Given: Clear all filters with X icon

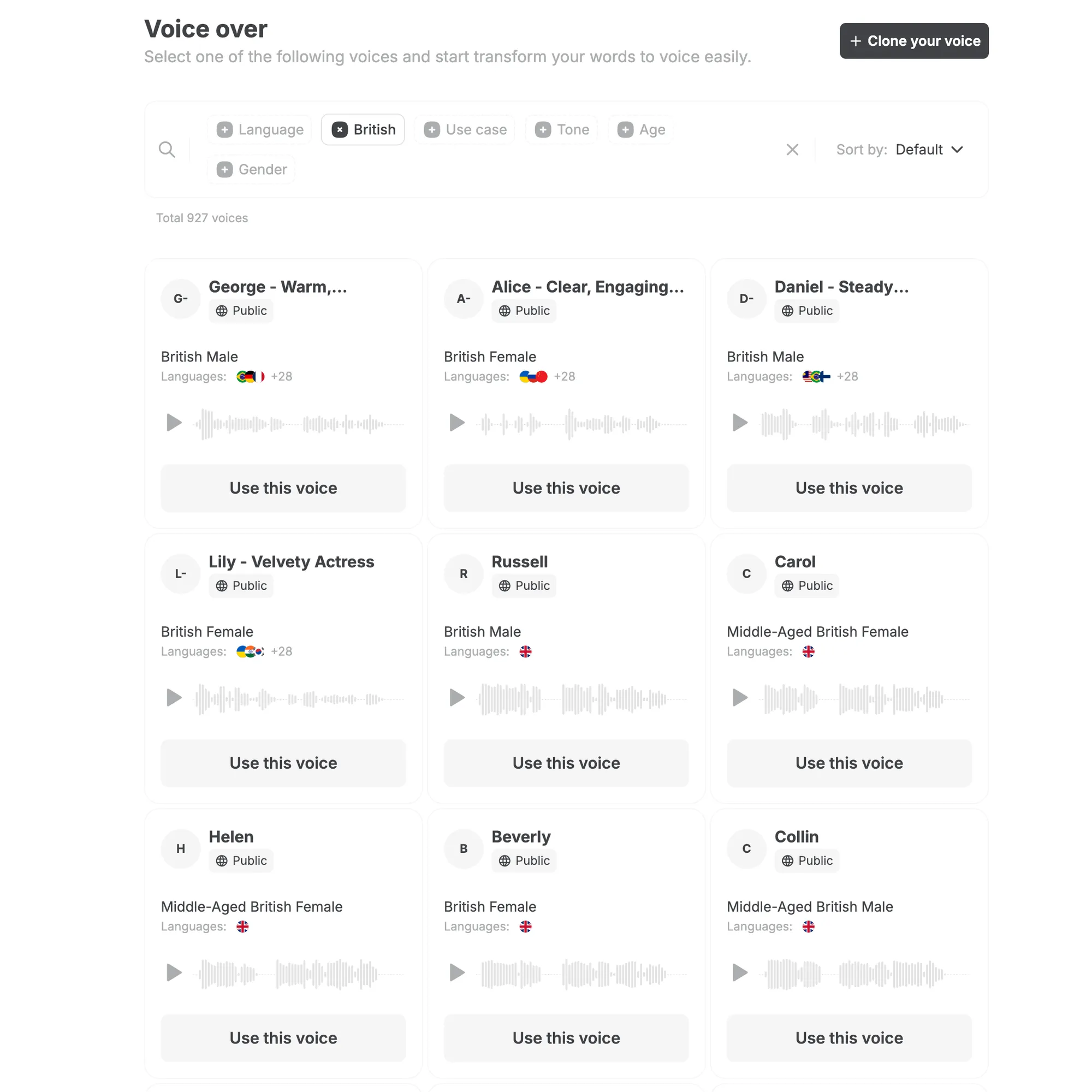Looking at the screenshot, I should click(792, 149).
